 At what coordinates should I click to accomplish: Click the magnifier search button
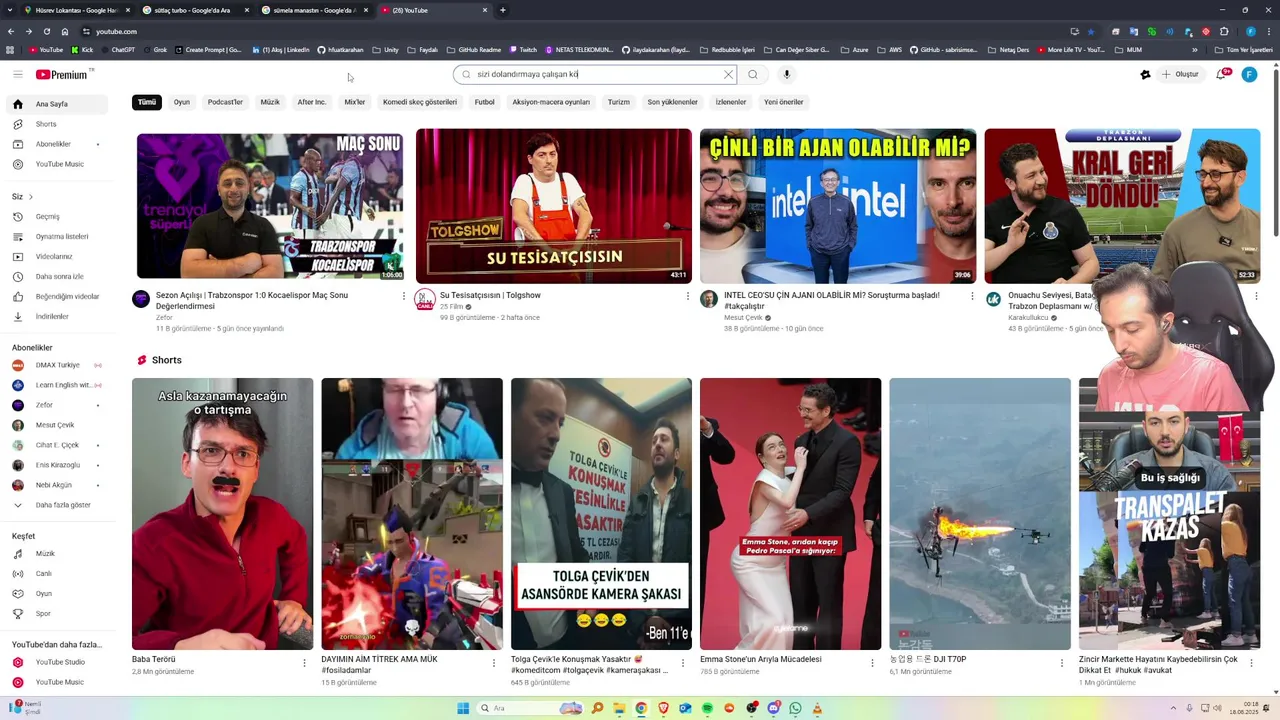pyautogui.click(x=753, y=74)
